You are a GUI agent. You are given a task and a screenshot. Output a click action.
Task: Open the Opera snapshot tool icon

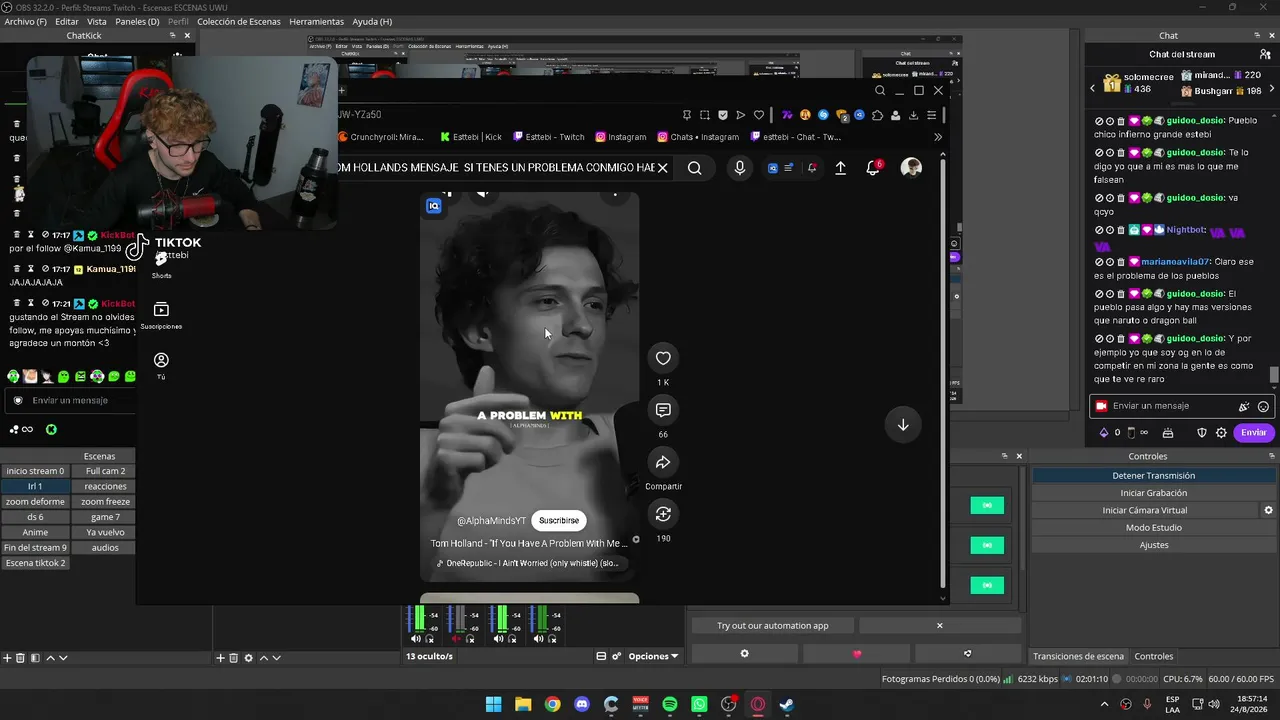[x=705, y=115]
